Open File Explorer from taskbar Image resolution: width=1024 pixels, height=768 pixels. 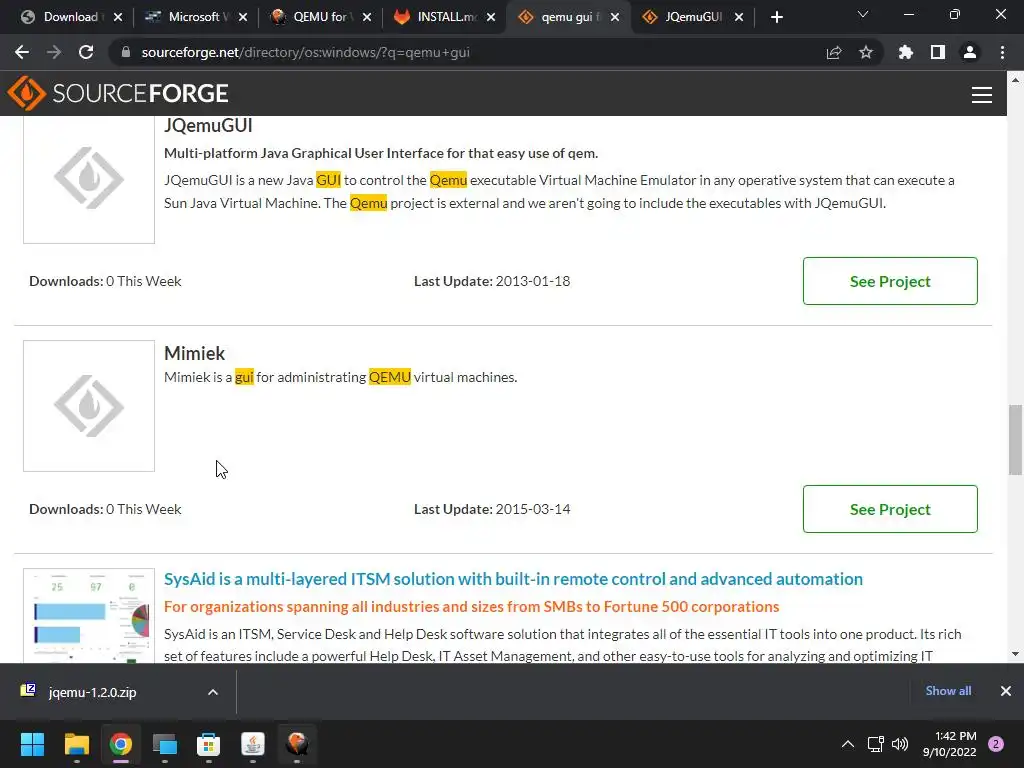coord(76,744)
